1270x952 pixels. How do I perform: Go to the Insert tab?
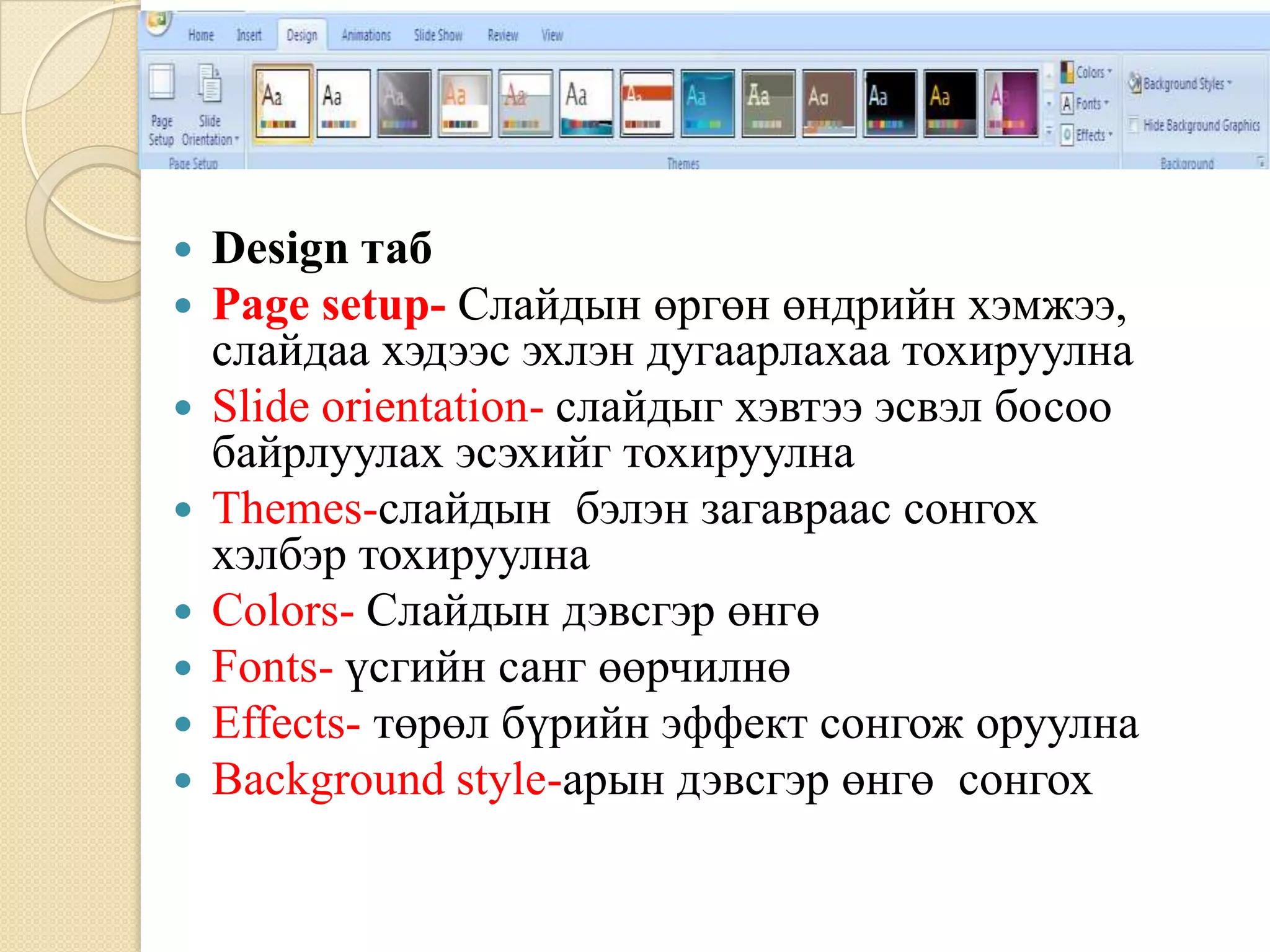(x=249, y=35)
